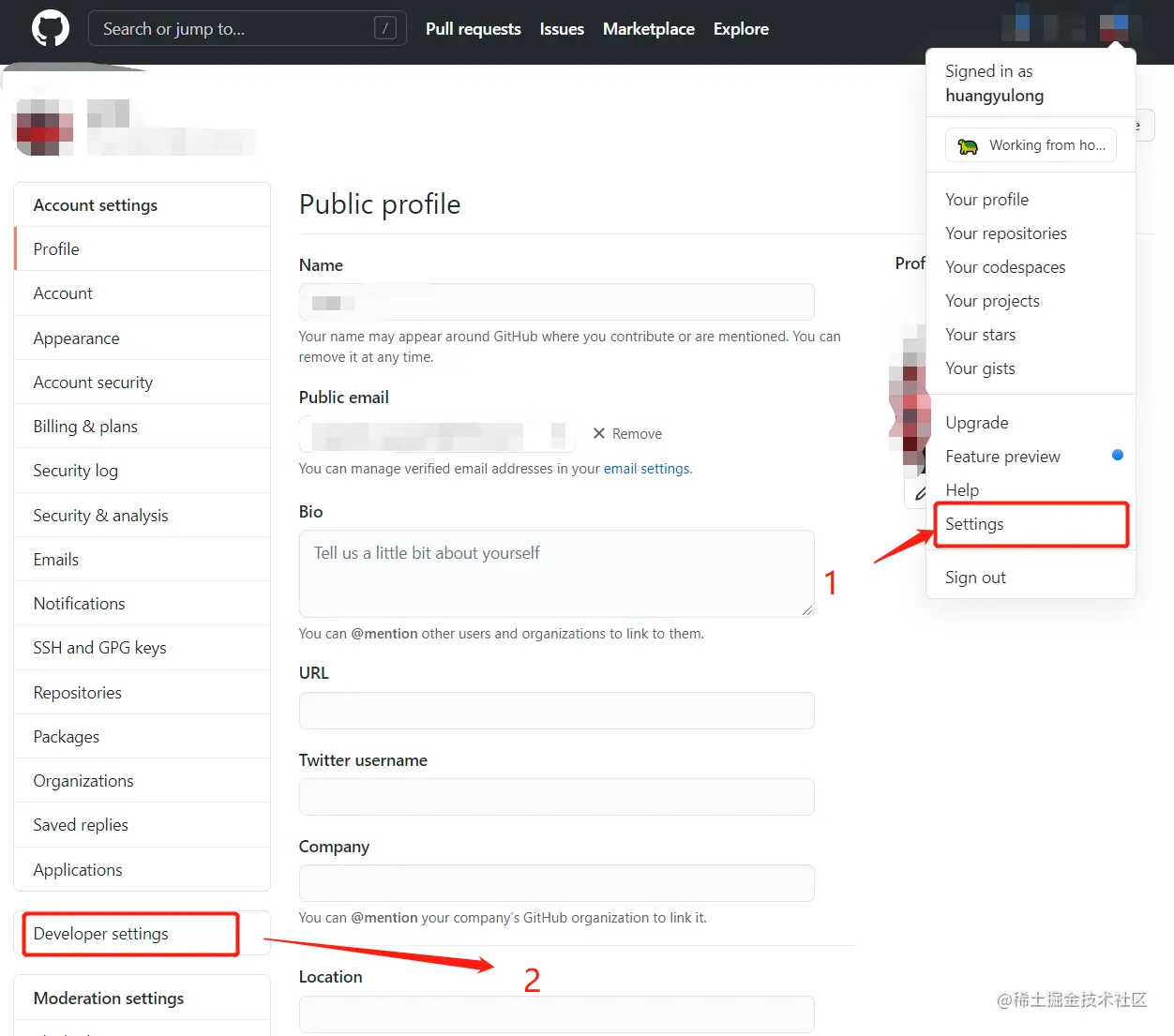Remove the verified public email
1174x1036 pixels.
pos(626,433)
